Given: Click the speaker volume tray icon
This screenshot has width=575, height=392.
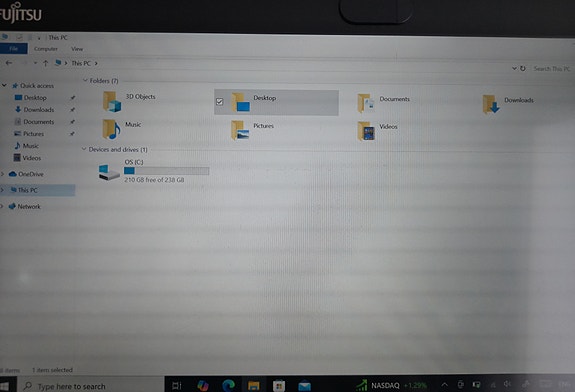Looking at the screenshot, I should click(x=507, y=384).
